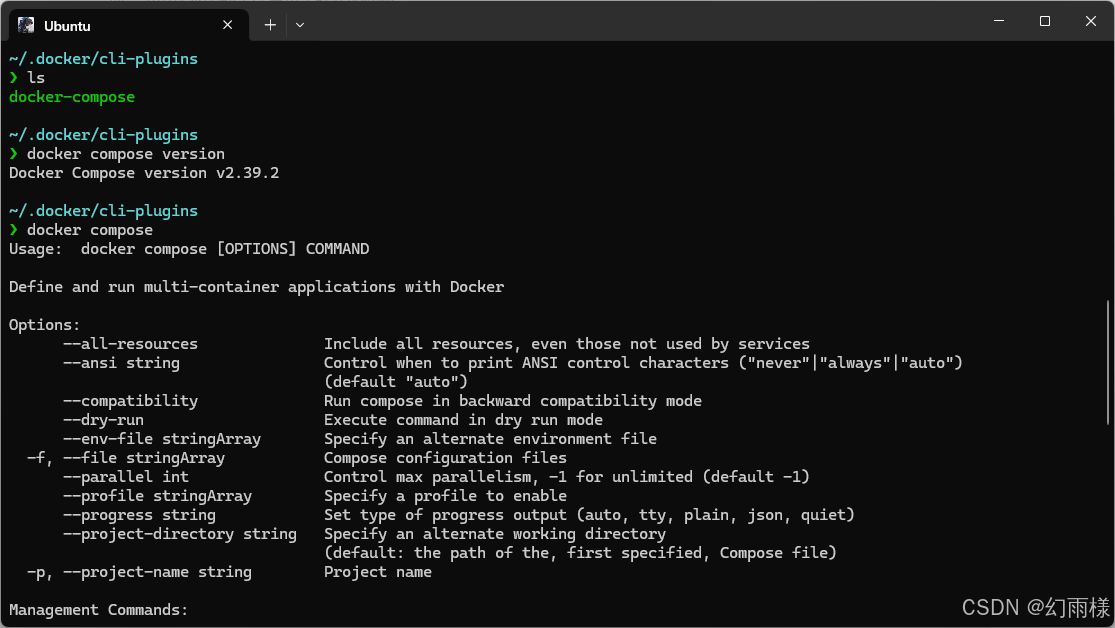The height and width of the screenshot is (628, 1115).
Task: Click the --ansi string option
Action: point(121,363)
